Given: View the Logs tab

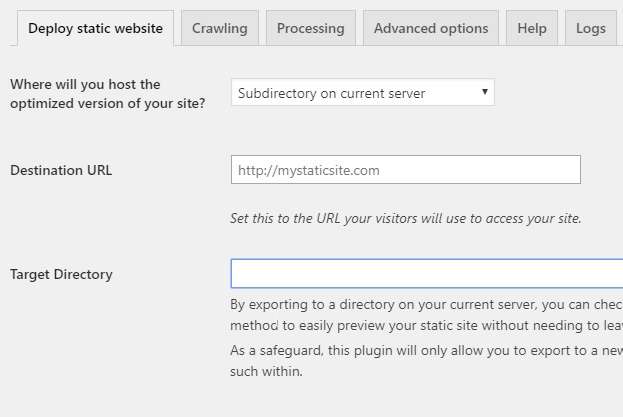Looking at the screenshot, I should (x=590, y=28).
